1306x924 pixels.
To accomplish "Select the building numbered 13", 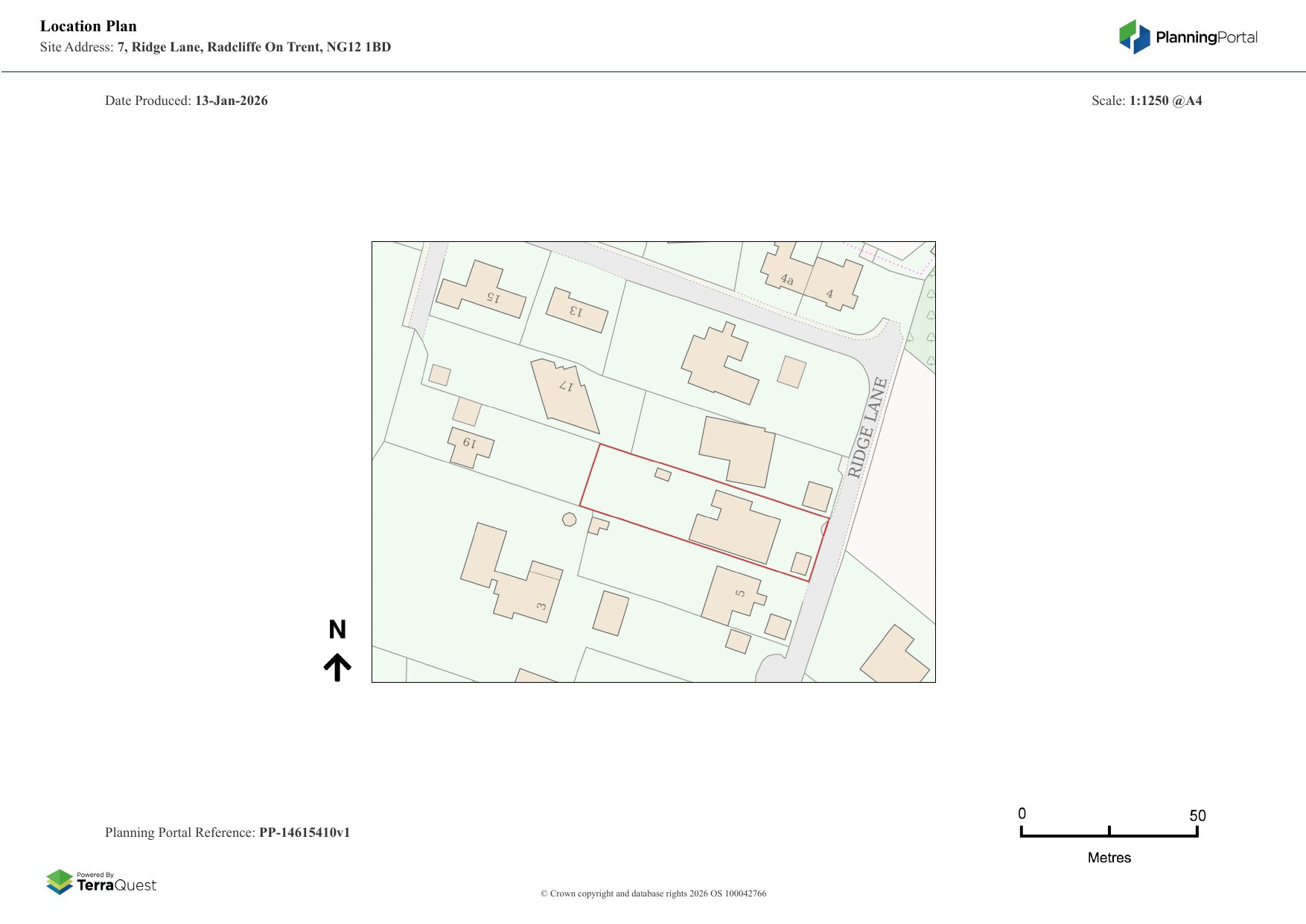I will point(577,310).
